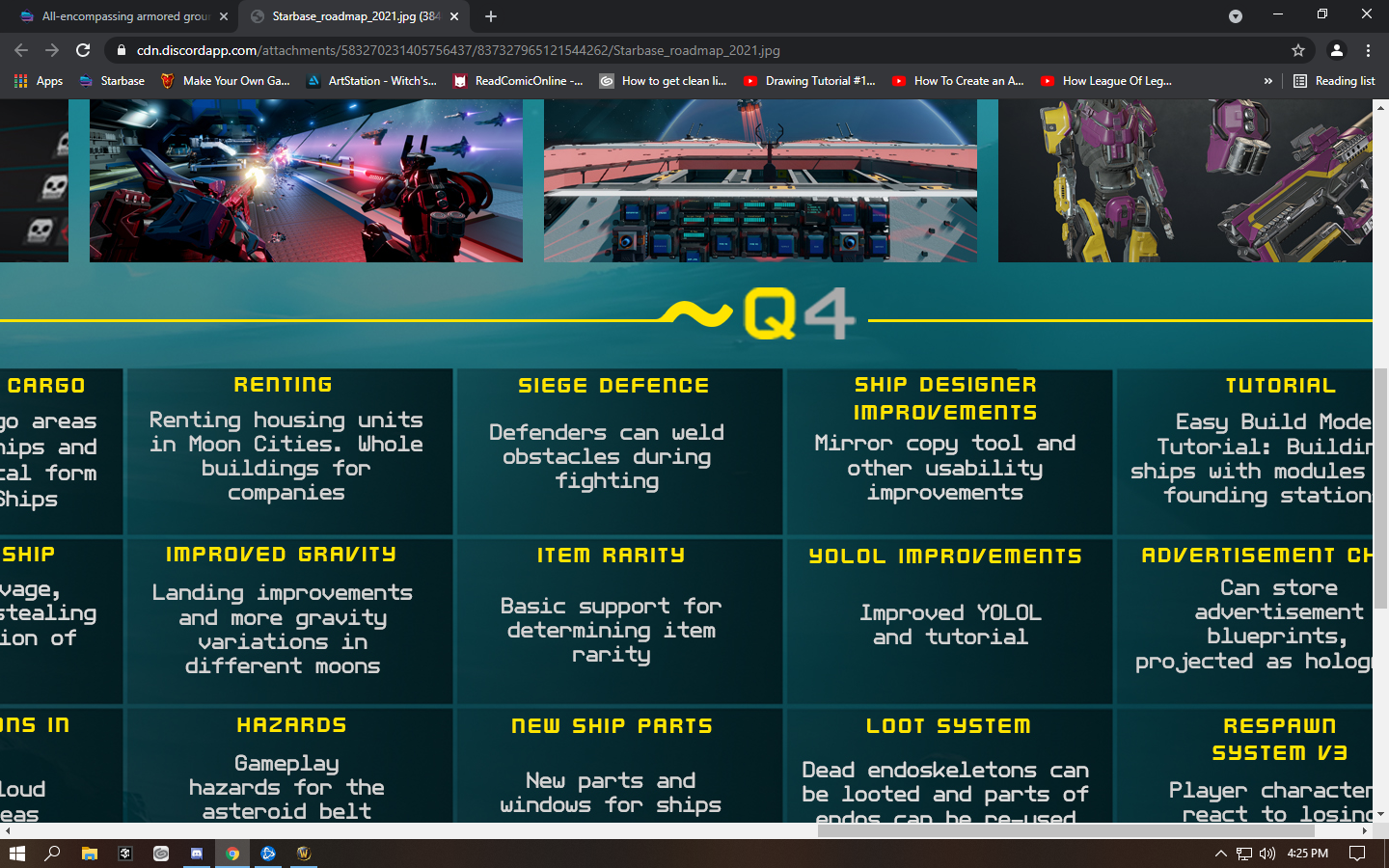Show hidden system tray icons

pos(1220,854)
